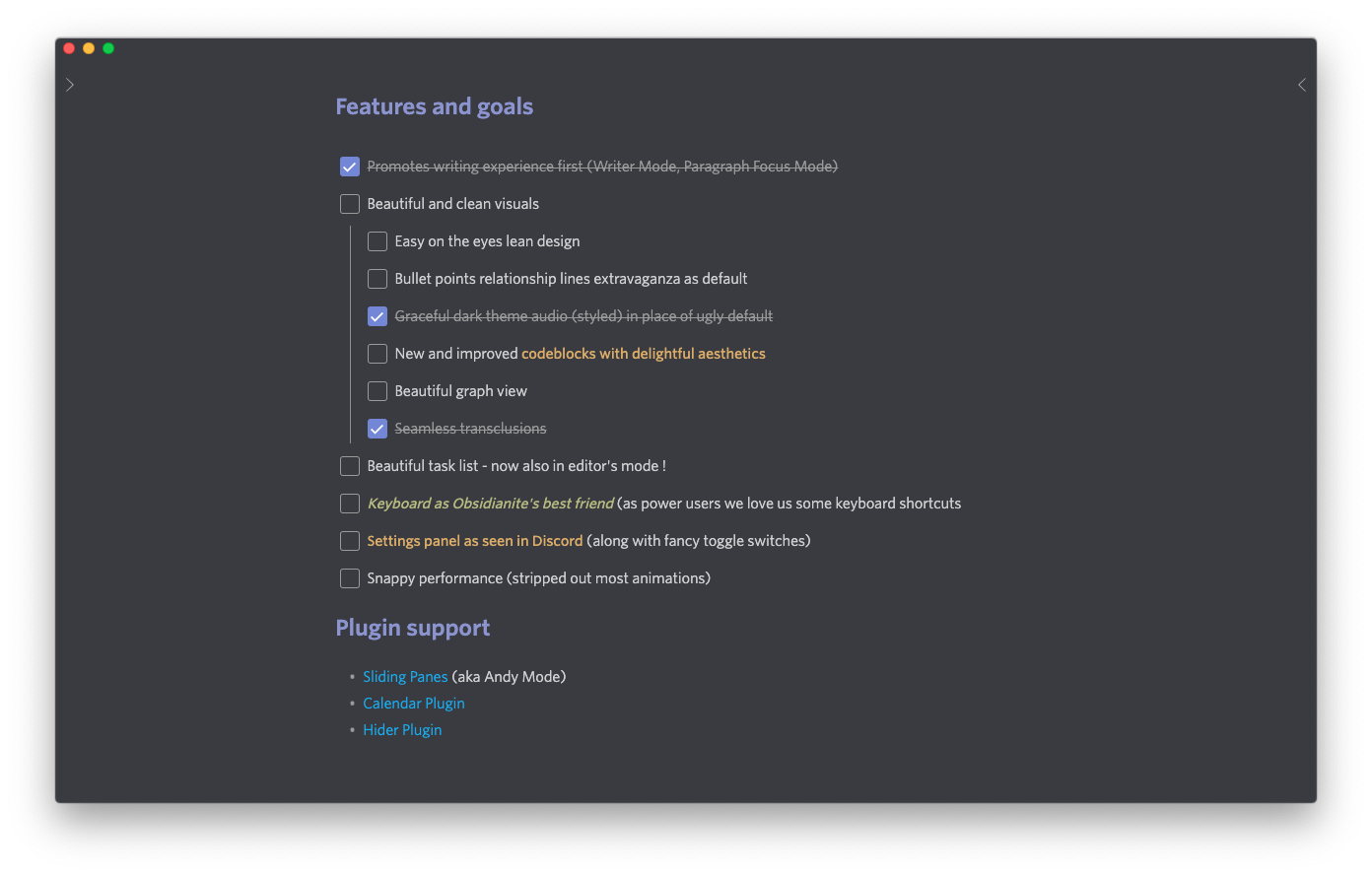Mark 'Snappy performance' task complete
Image resolution: width=1372 pixels, height=876 pixels.
point(350,578)
